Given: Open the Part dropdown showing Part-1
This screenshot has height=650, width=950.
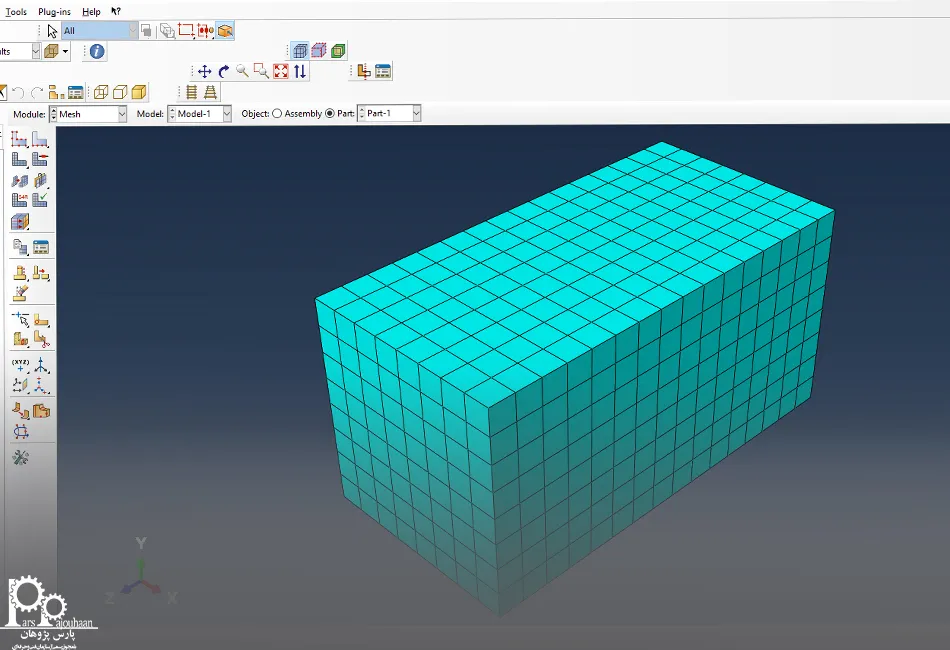Looking at the screenshot, I should (416, 114).
